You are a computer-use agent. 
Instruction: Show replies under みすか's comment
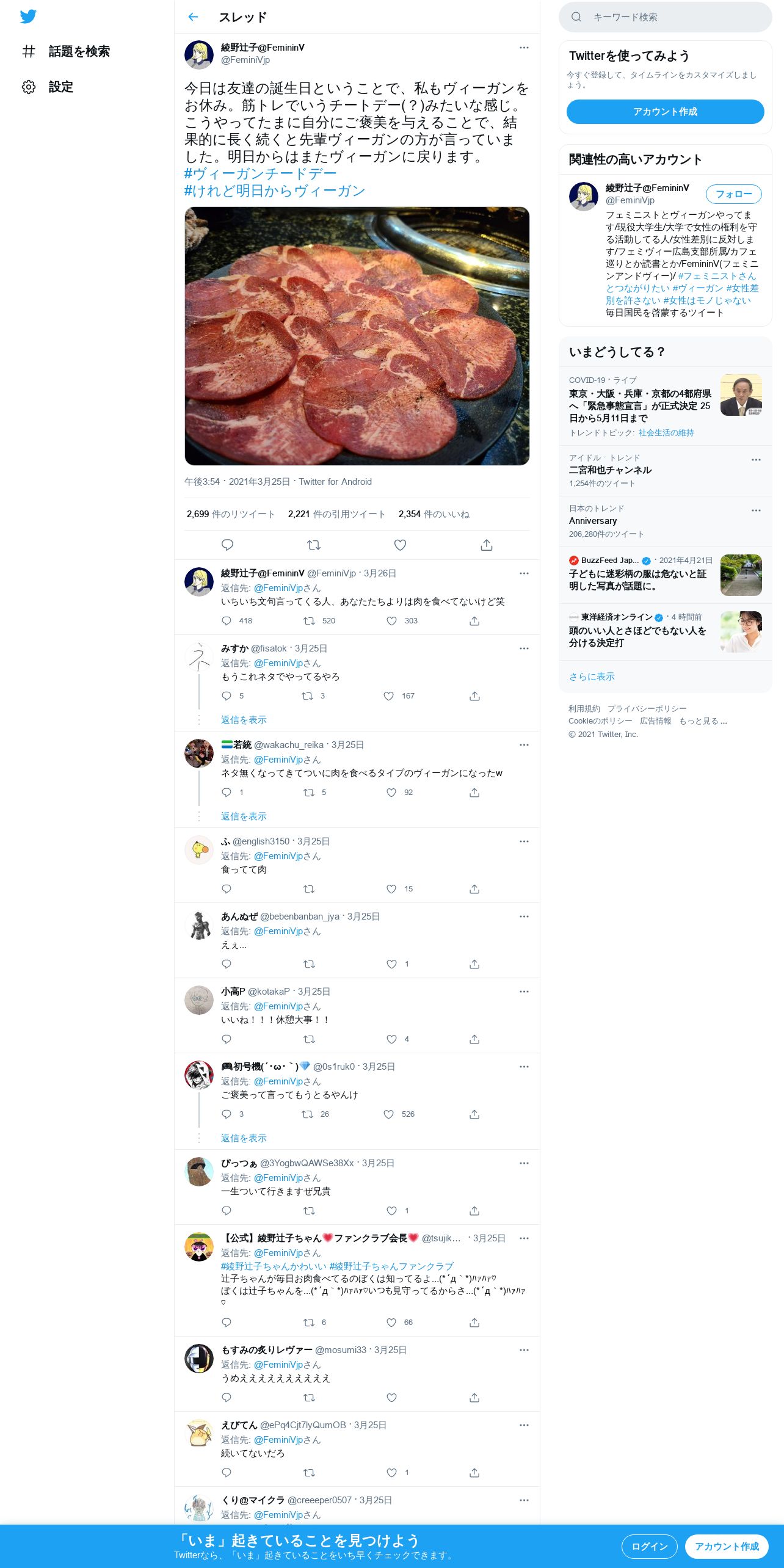pyautogui.click(x=244, y=720)
